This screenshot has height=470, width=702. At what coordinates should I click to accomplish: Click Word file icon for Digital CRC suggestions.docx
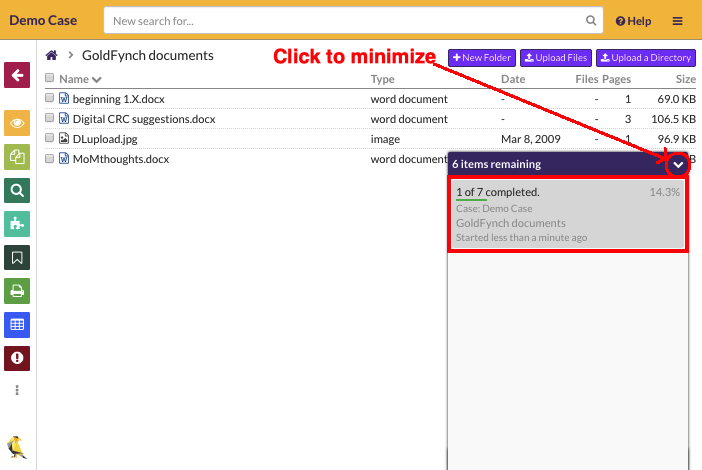point(64,118)
